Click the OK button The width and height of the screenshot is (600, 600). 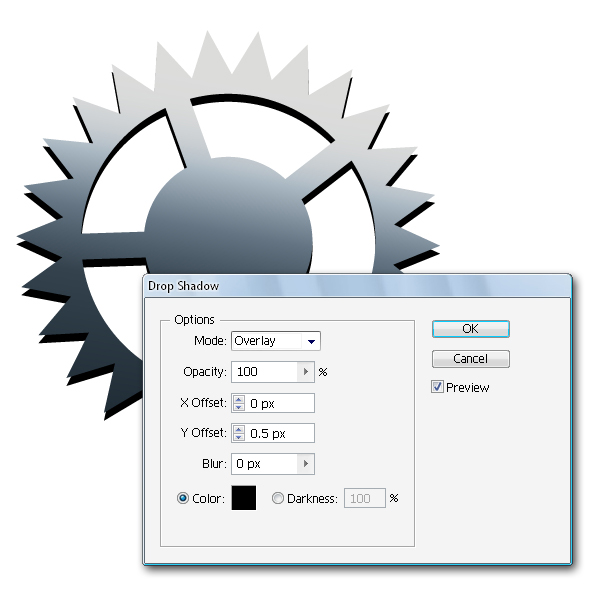click(470, 329)
